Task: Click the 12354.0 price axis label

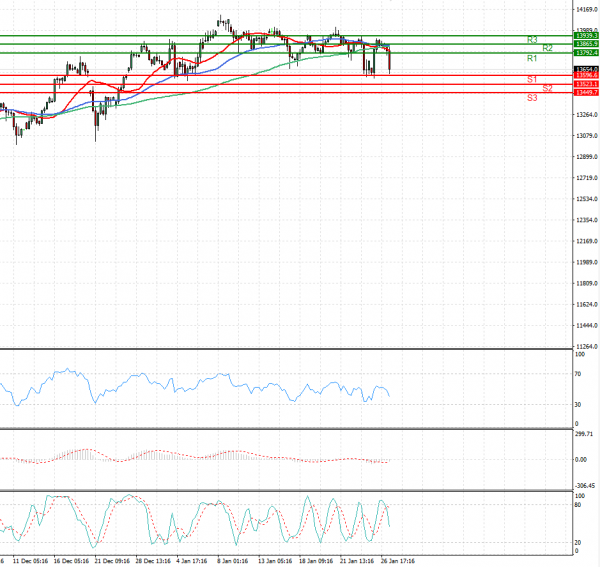Action: [x=587, y=220]
